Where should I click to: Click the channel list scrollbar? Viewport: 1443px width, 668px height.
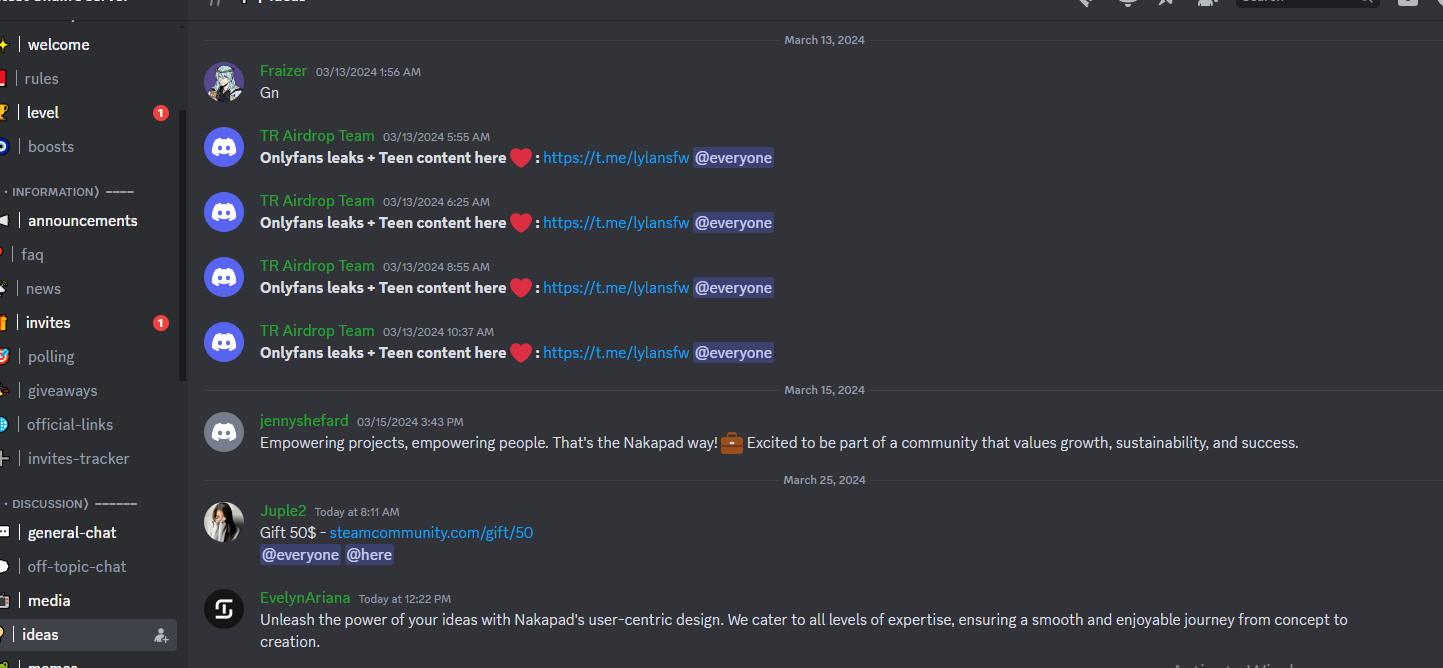[x=182, y=245]
